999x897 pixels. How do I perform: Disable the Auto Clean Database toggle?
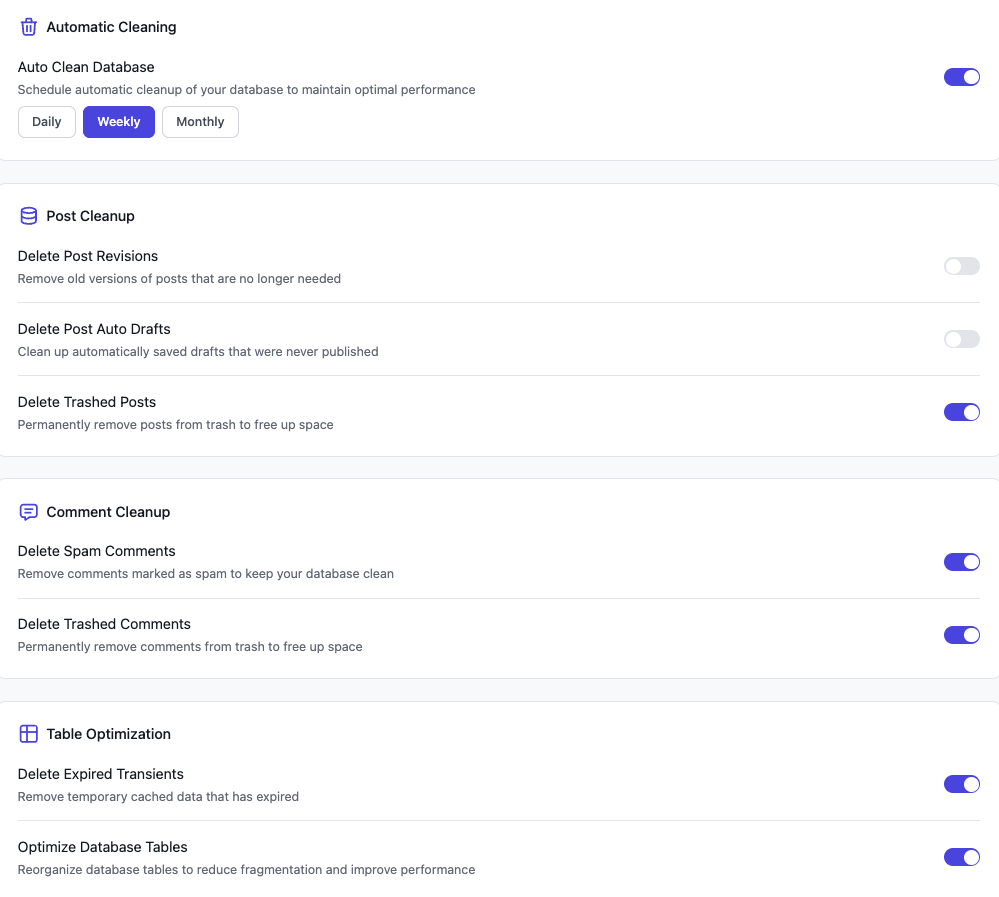(961, 77)
